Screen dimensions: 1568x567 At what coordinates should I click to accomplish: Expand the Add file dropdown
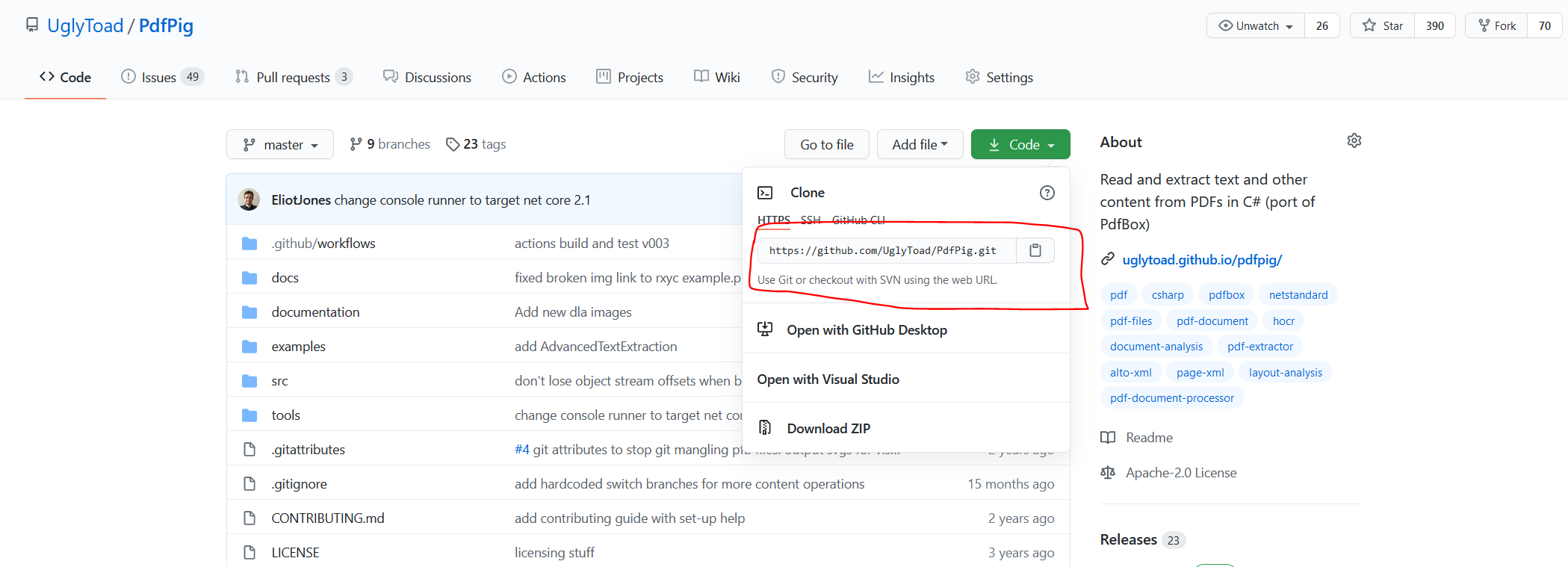point(920,144)
